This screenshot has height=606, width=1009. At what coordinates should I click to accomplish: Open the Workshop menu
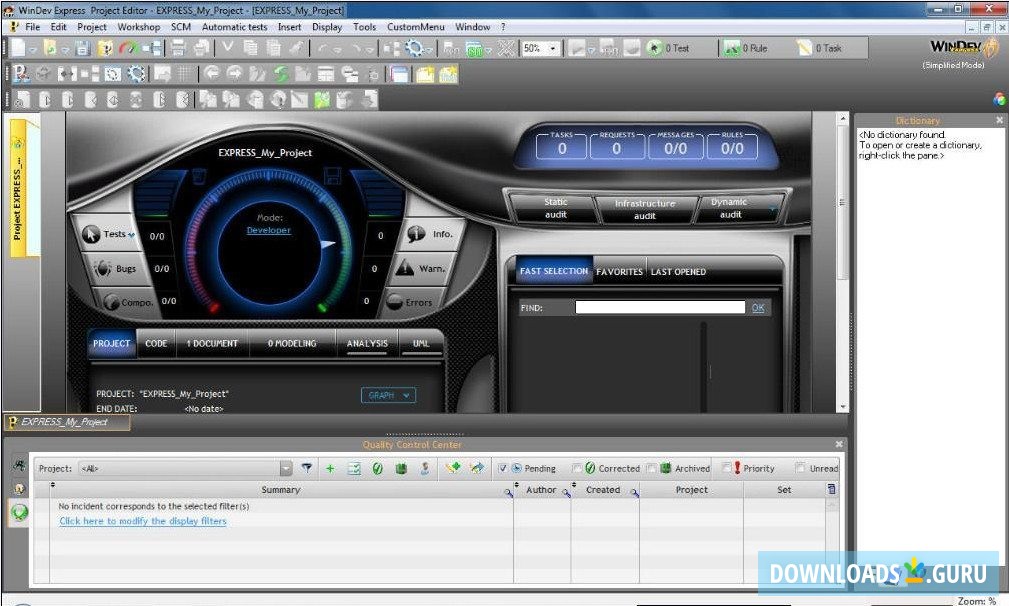click(138, 27)
